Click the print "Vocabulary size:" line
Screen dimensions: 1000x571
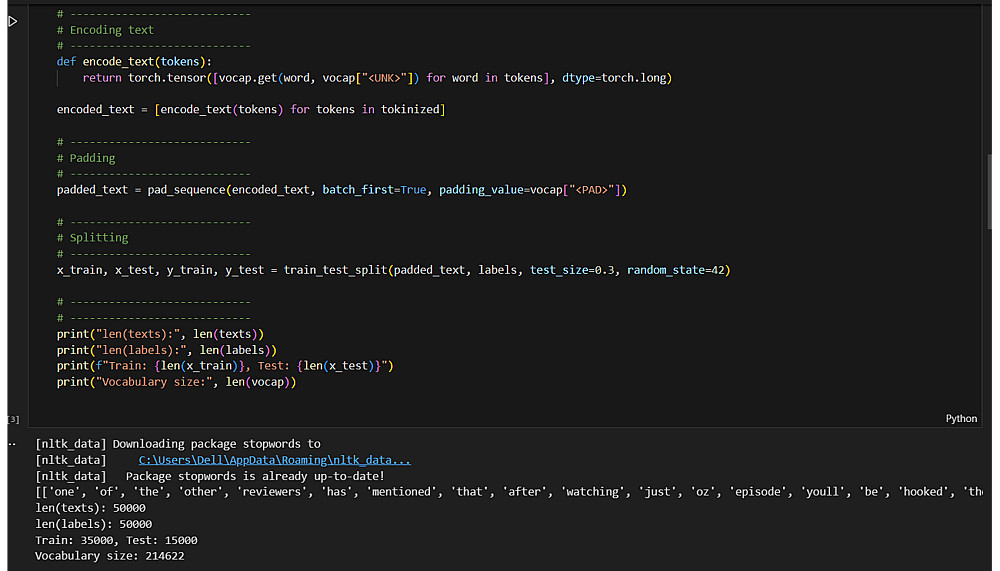tap(177, 382)
